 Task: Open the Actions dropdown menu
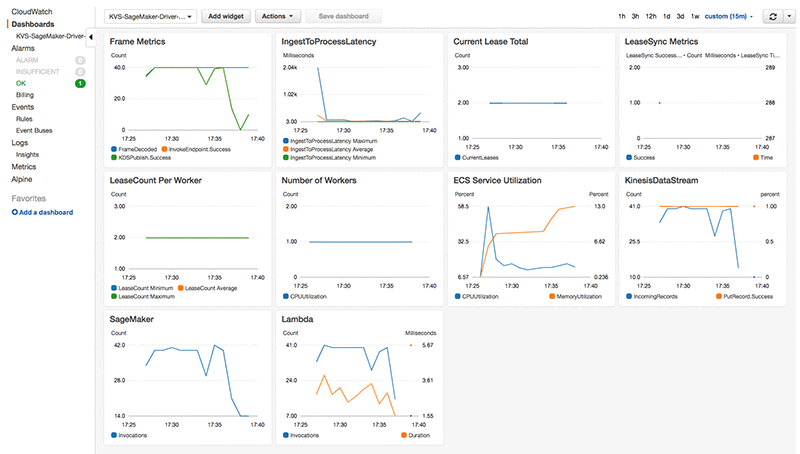click(278, 16)
